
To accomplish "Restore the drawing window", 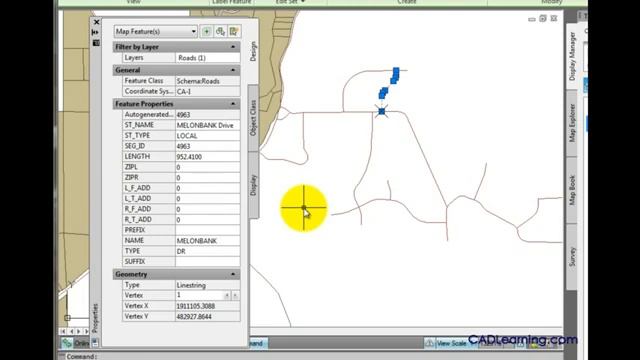I will [x=543, y=18].
